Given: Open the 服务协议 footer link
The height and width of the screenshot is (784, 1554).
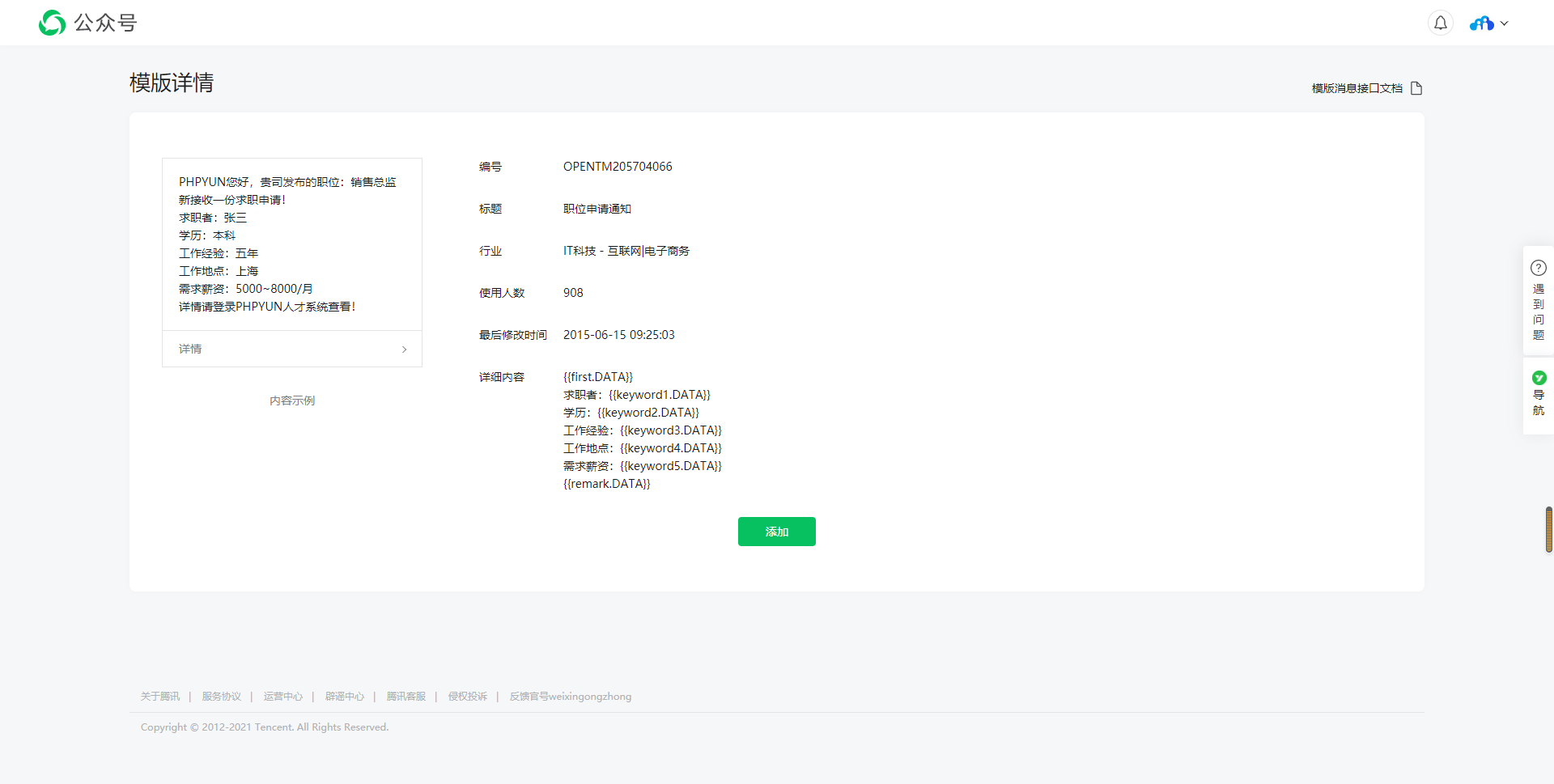Looking at the screenshot, I should click(x=222, y=697).
